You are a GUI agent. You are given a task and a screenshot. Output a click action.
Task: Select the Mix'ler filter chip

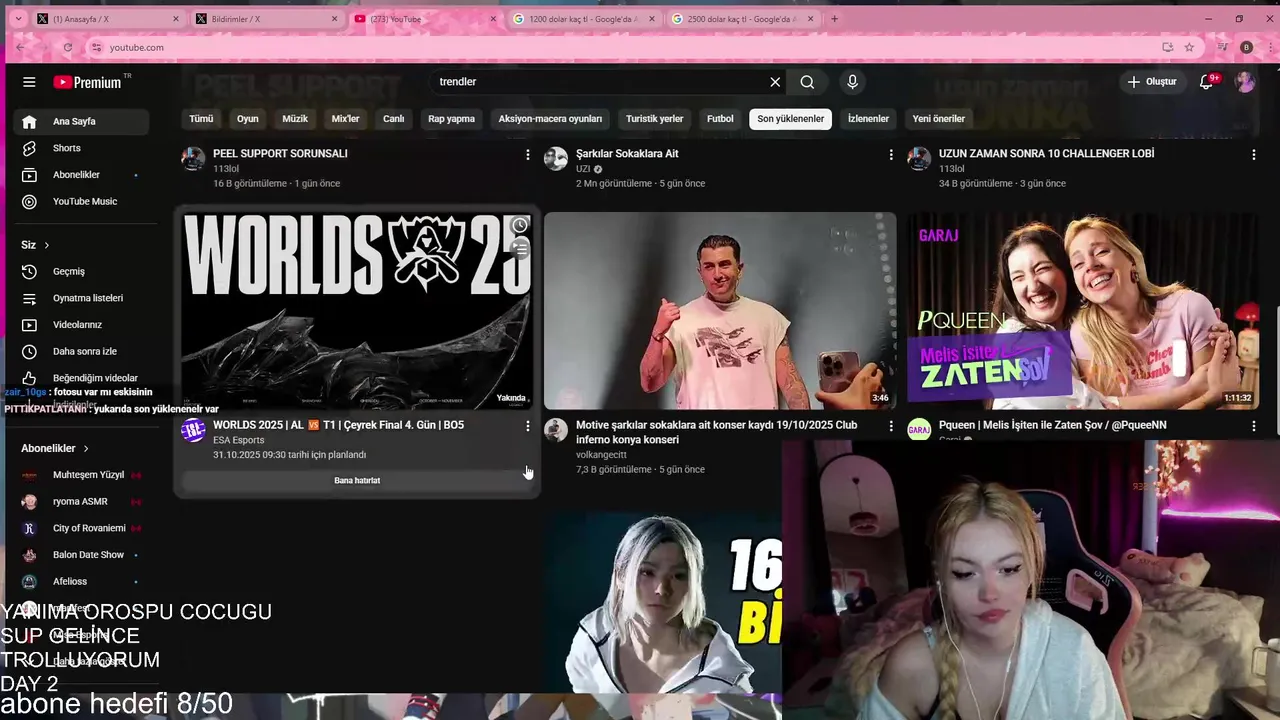point(345,119)
